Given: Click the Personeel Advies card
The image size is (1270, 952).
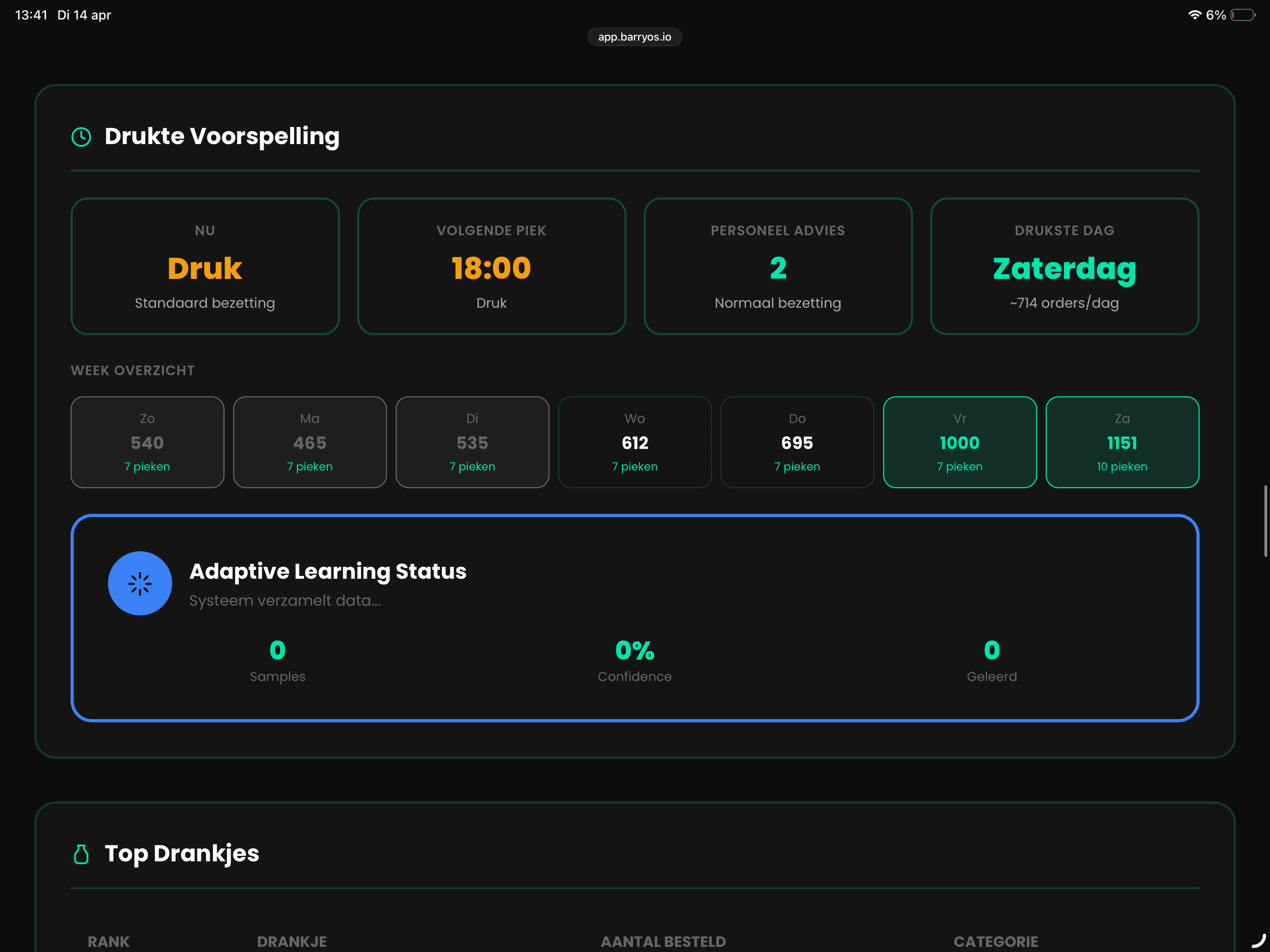Looking at the screenshot, I should pyautogui.click(x=778, y=266).
